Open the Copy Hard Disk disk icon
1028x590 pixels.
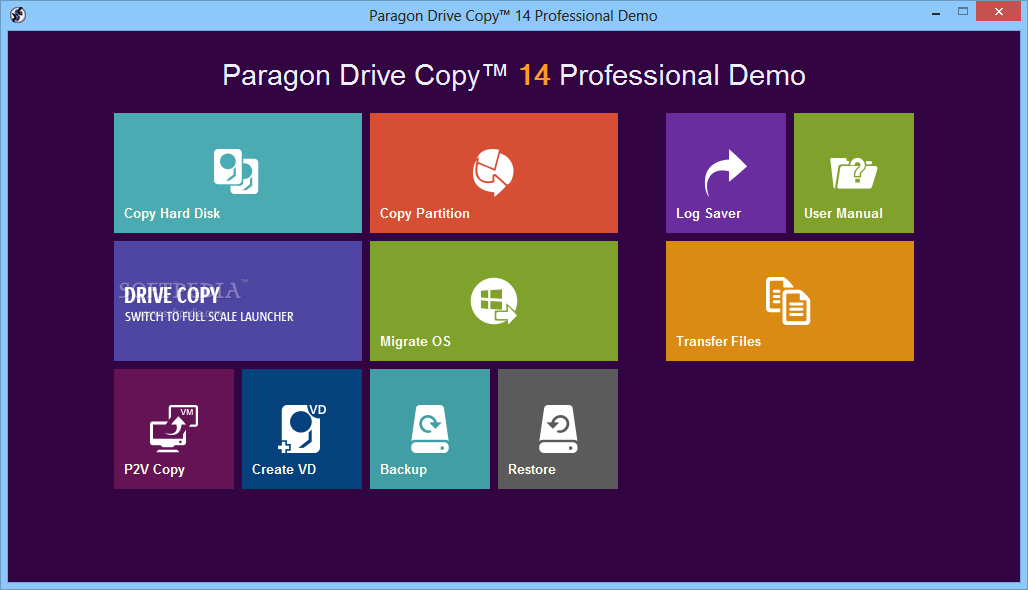pos(236,172)
